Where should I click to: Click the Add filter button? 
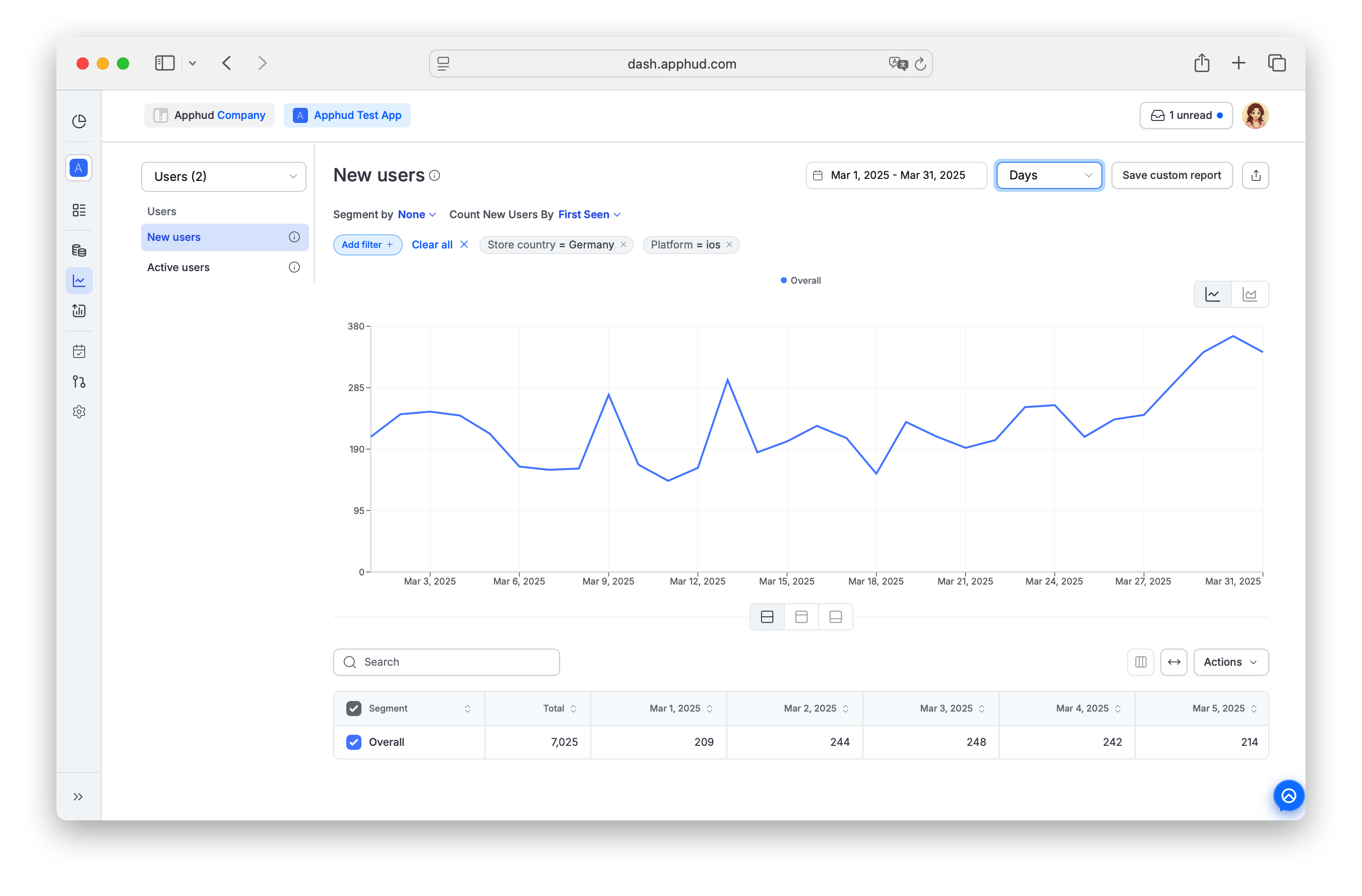click(x=367, y=245)
